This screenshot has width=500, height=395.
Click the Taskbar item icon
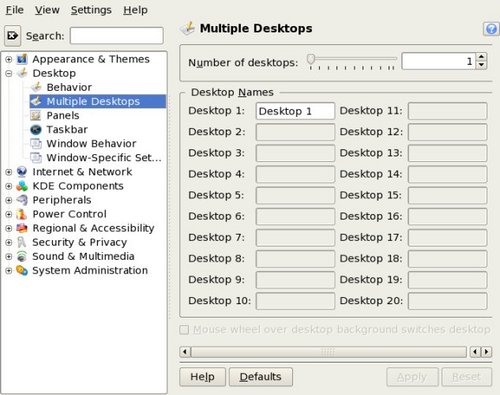[36, 129]
